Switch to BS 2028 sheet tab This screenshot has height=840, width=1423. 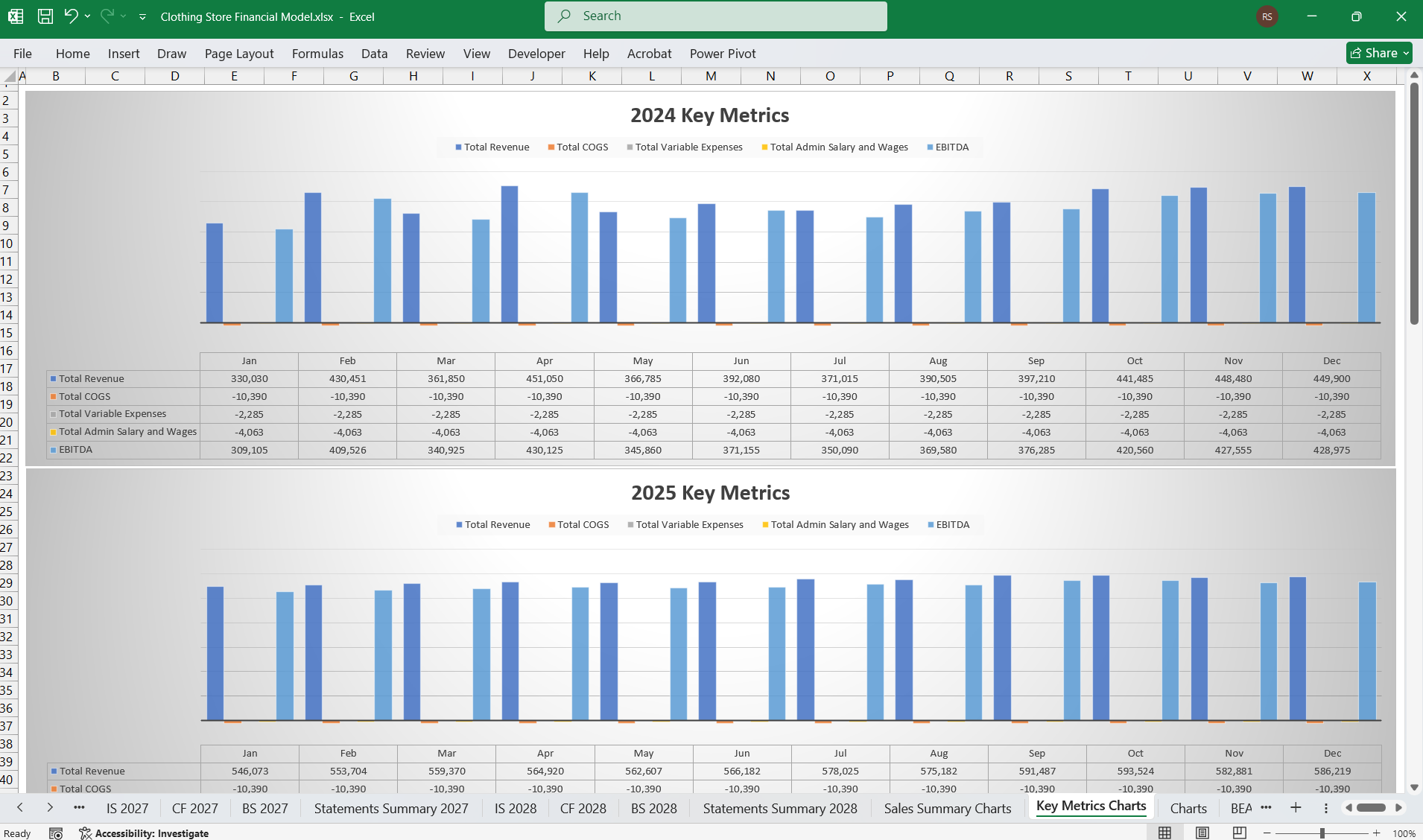point(654,809)
